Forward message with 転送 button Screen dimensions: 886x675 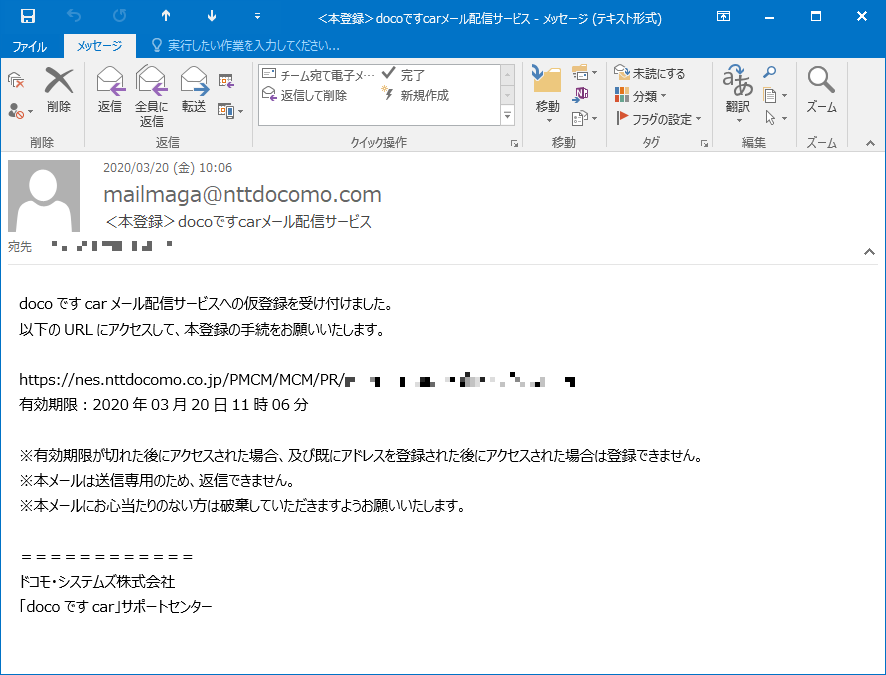coord(194,90)
